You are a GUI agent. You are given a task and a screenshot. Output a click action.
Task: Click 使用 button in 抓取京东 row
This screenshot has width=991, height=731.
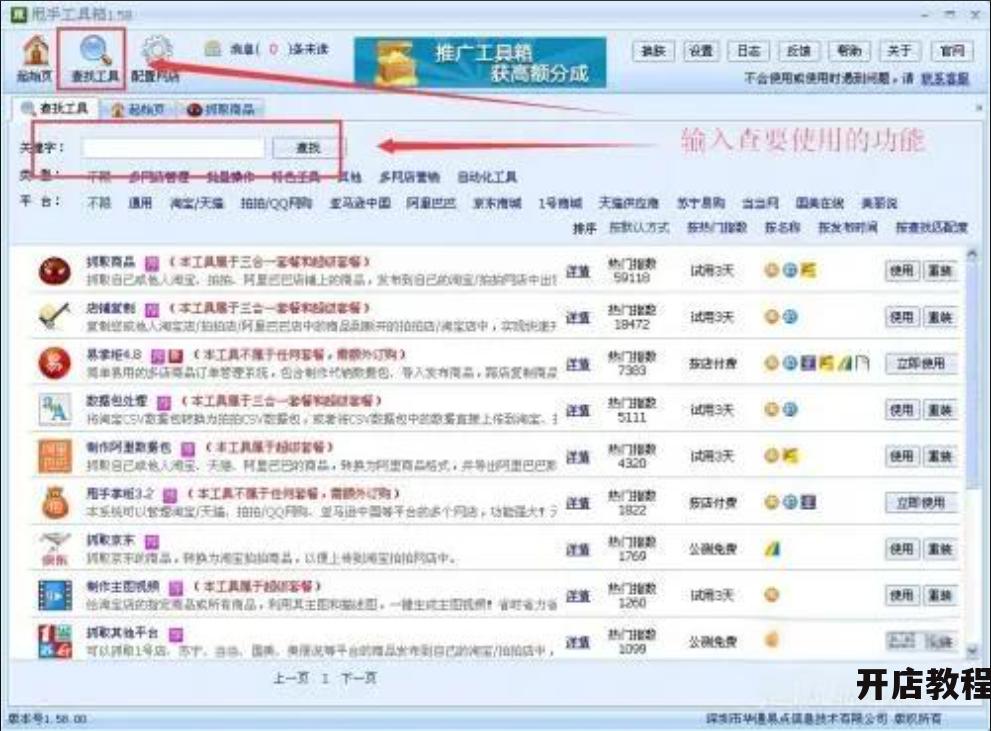tap(902, 549)
